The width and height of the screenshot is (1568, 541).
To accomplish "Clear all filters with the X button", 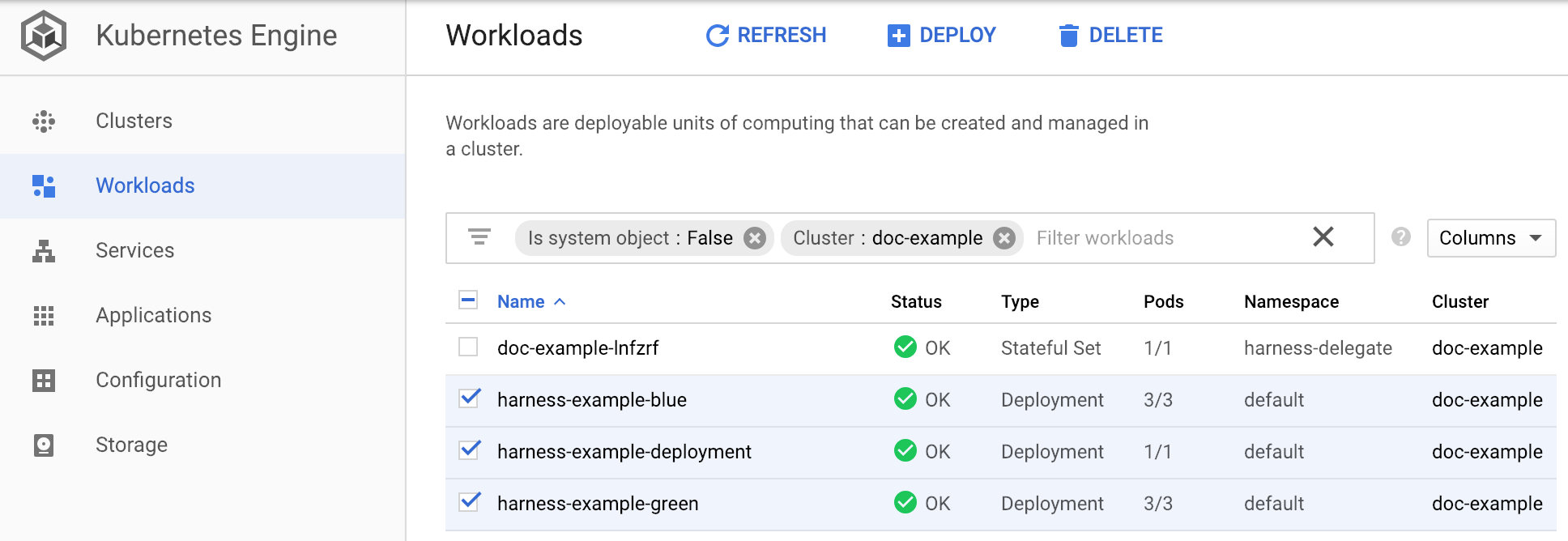I will coord(1323,236).
